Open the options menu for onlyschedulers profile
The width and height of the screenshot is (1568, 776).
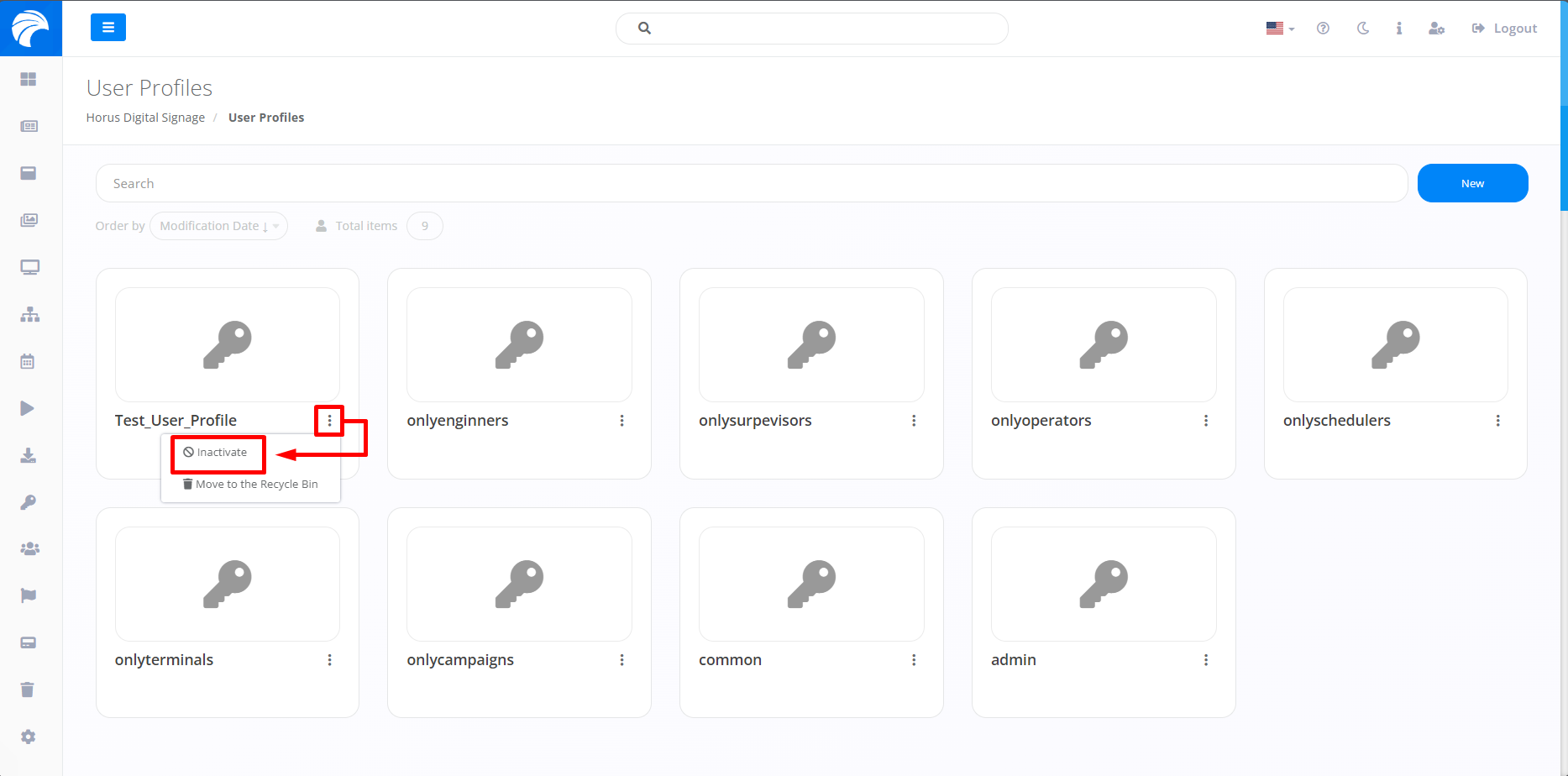(1498, 420)
